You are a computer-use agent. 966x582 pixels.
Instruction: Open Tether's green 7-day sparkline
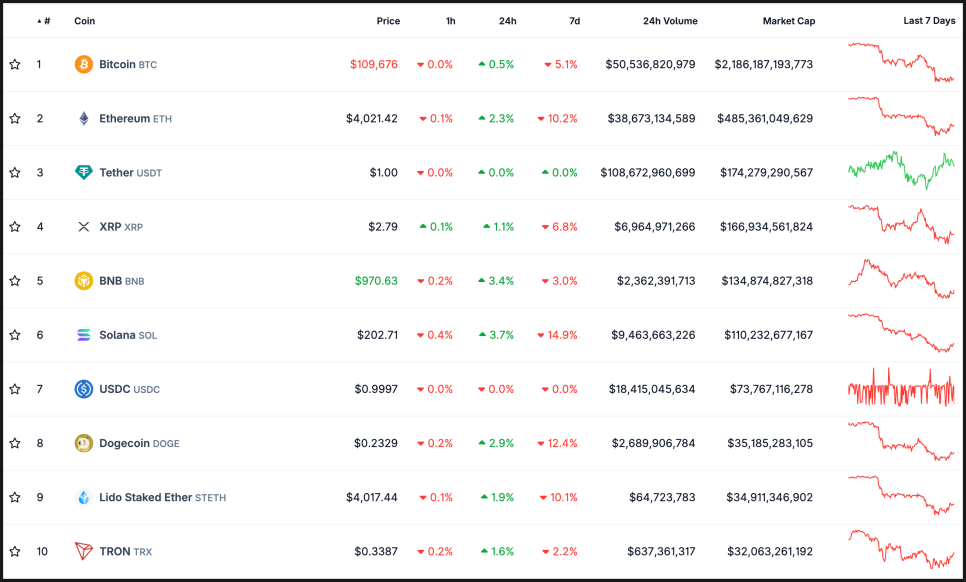point(901,170)
